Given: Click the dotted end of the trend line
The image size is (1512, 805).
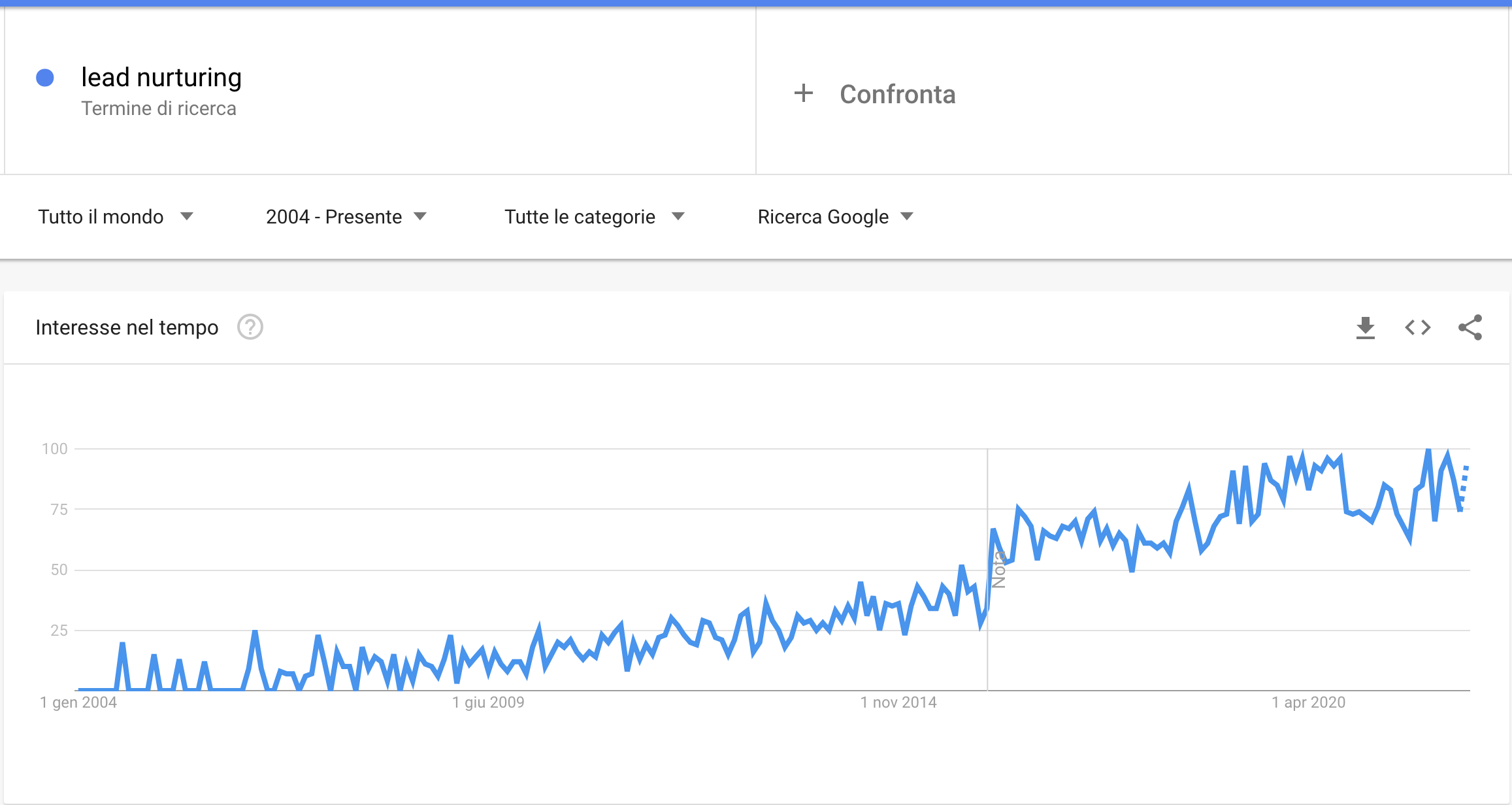Looking at the screenshot, I should [x=1464, y=484].
